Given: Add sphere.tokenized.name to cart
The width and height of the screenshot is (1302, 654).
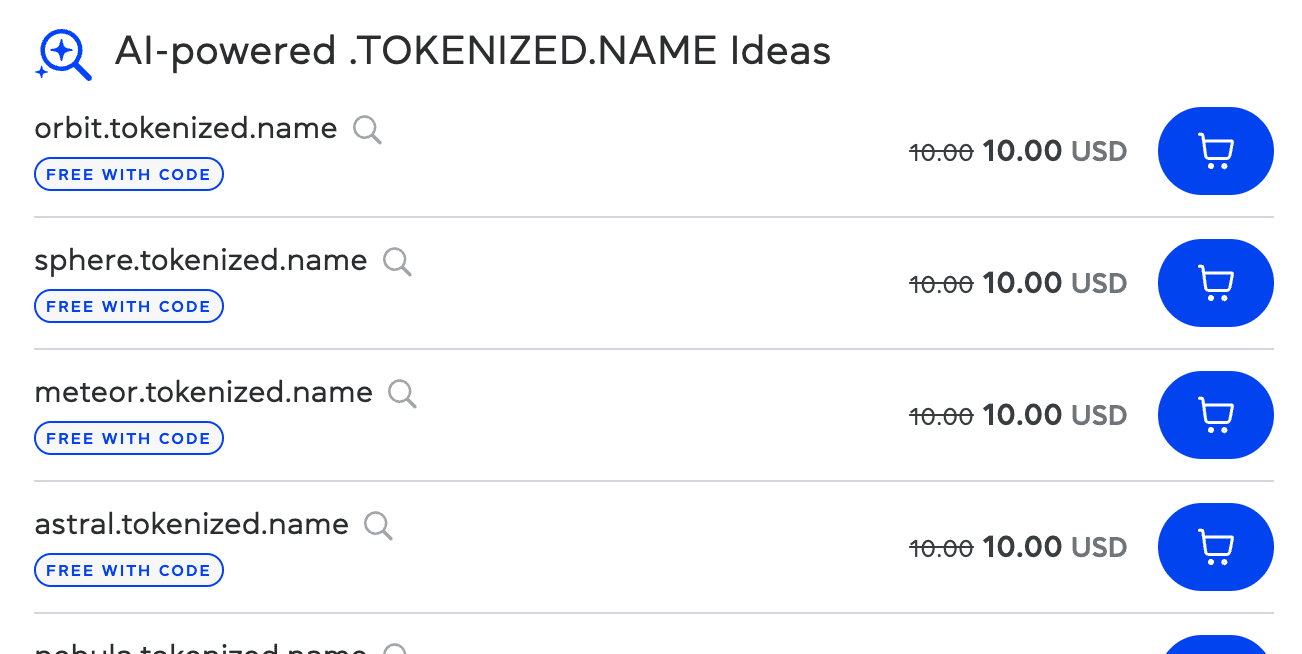Looking at the screenshot, I should (x=1215, y=283).
